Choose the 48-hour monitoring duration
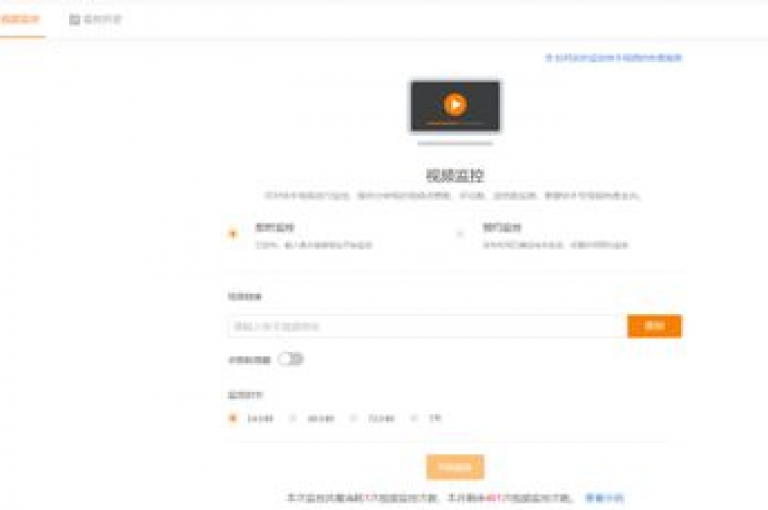 [293, 418]
